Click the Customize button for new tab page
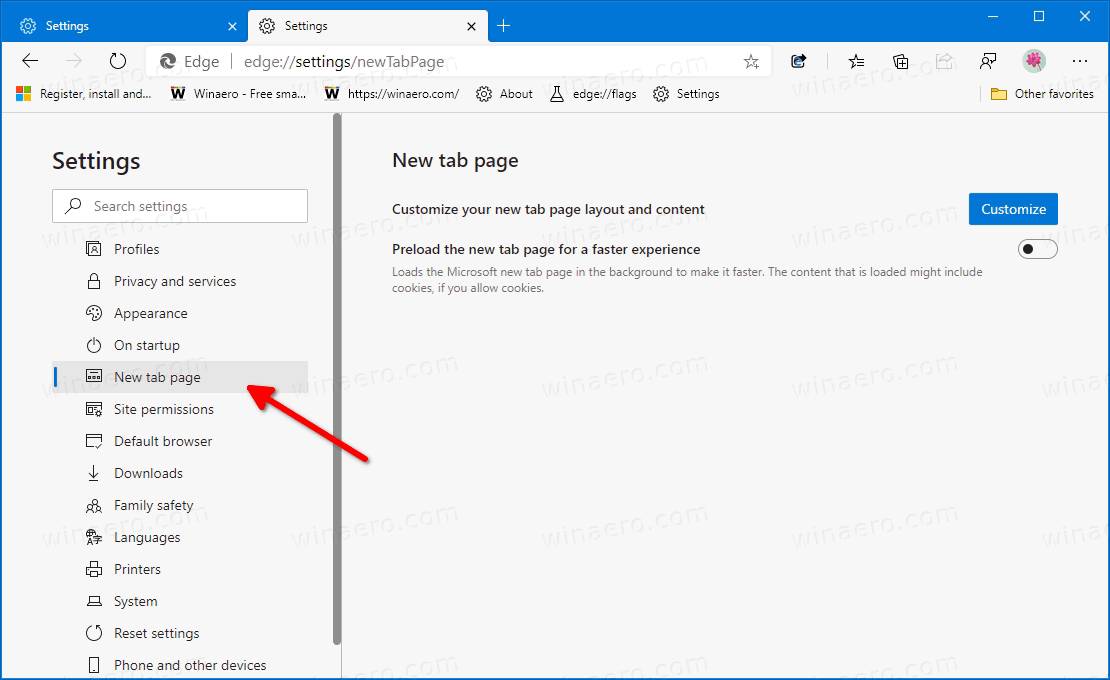Image resolution: width=1110 pixels, height=680 pixels. pos(1013,209)
